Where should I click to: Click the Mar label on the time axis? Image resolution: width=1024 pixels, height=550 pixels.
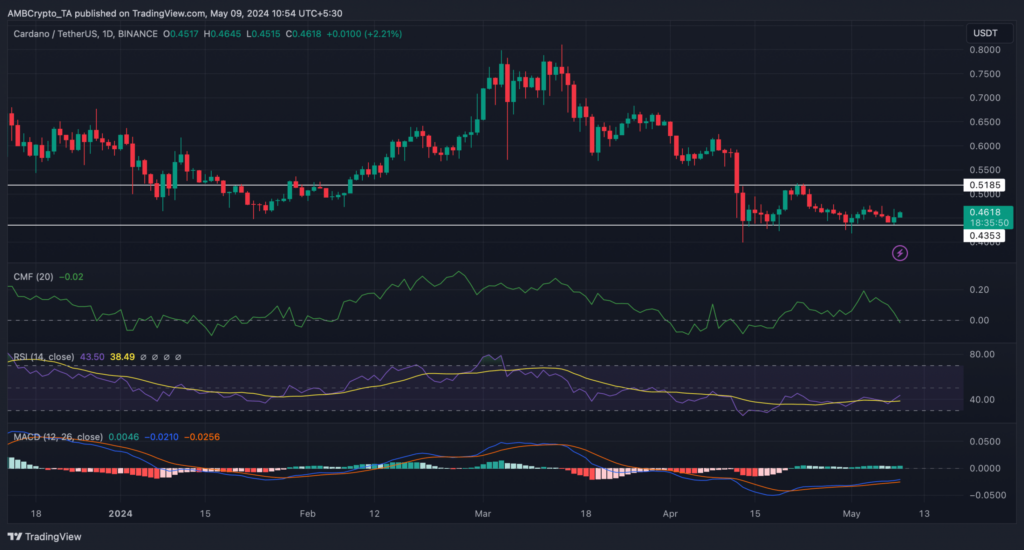(483, 514)
